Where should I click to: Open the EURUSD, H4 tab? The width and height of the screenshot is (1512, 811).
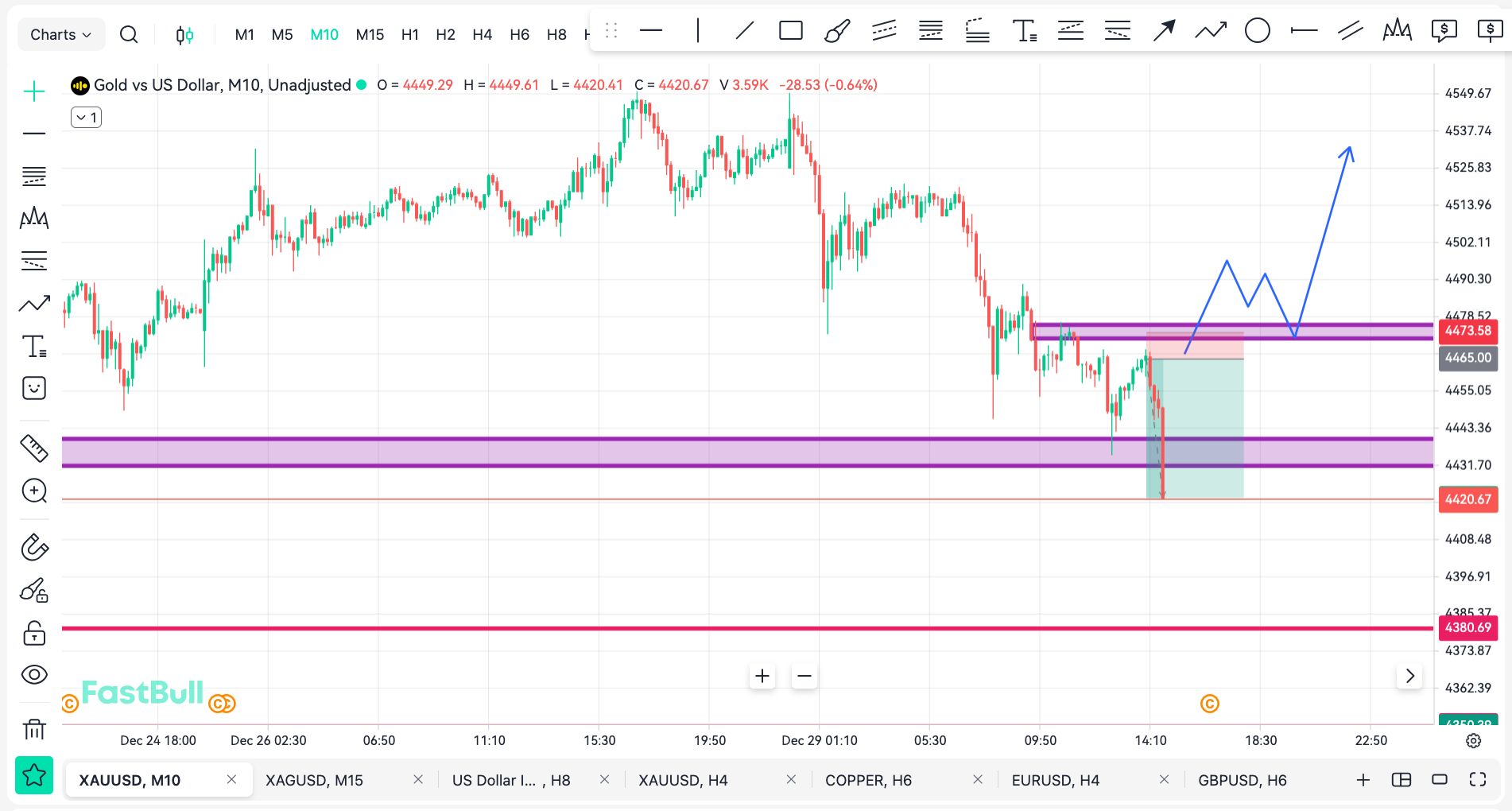pyautogui.click(x=1055, y=780)
